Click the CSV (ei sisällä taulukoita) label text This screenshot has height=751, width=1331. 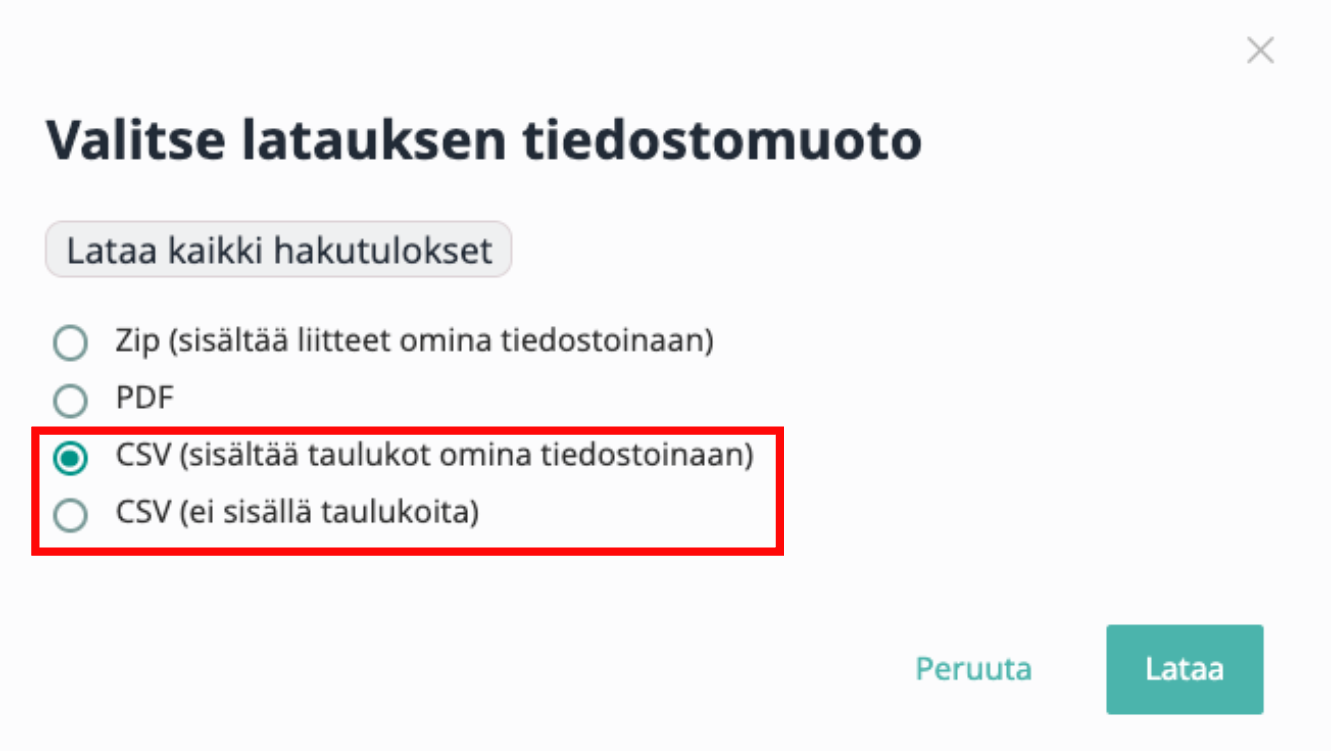[297, 513]
